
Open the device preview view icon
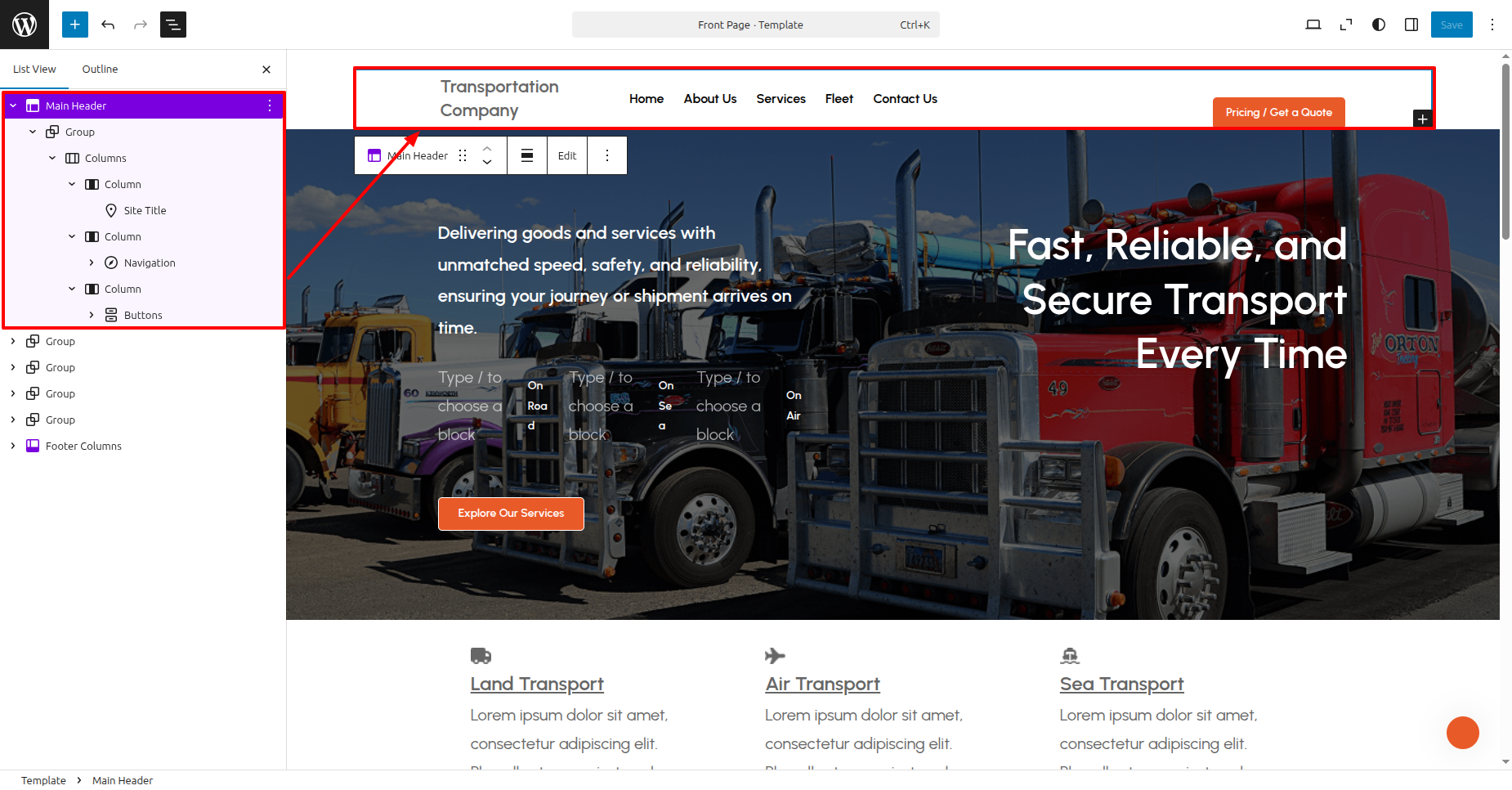(1313, 25)
